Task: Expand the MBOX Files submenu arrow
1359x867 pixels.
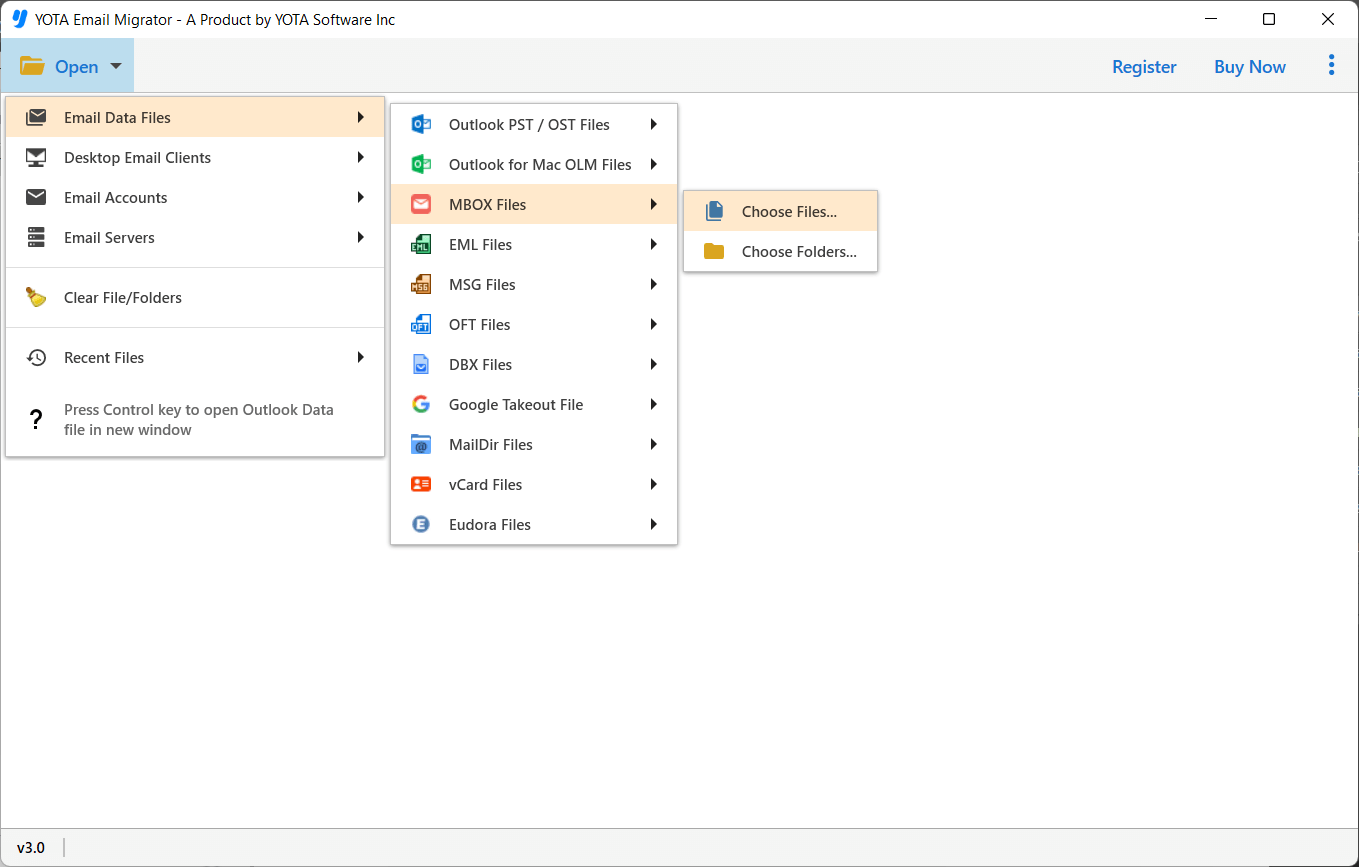Action: [653, 204]
